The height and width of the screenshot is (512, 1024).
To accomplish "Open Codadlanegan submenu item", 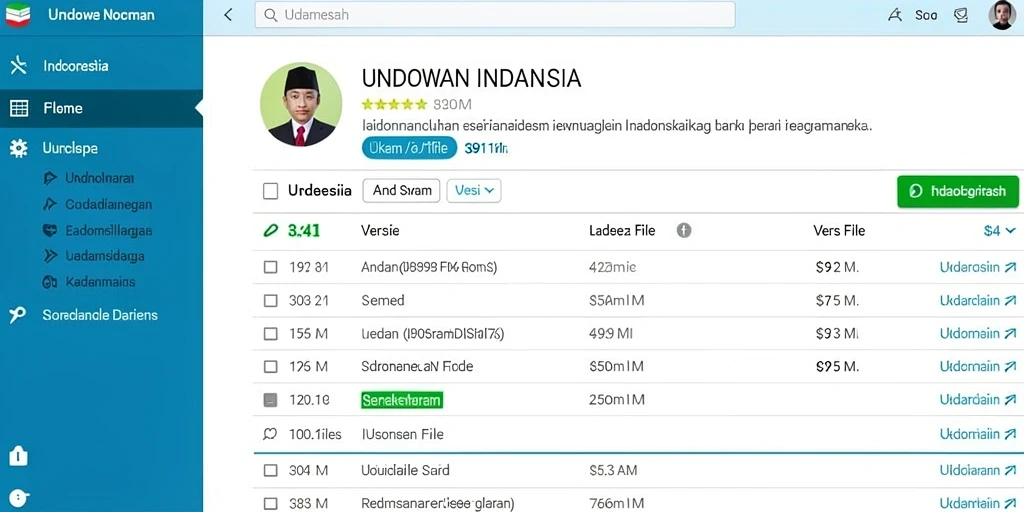I will (x=108, y=204).
